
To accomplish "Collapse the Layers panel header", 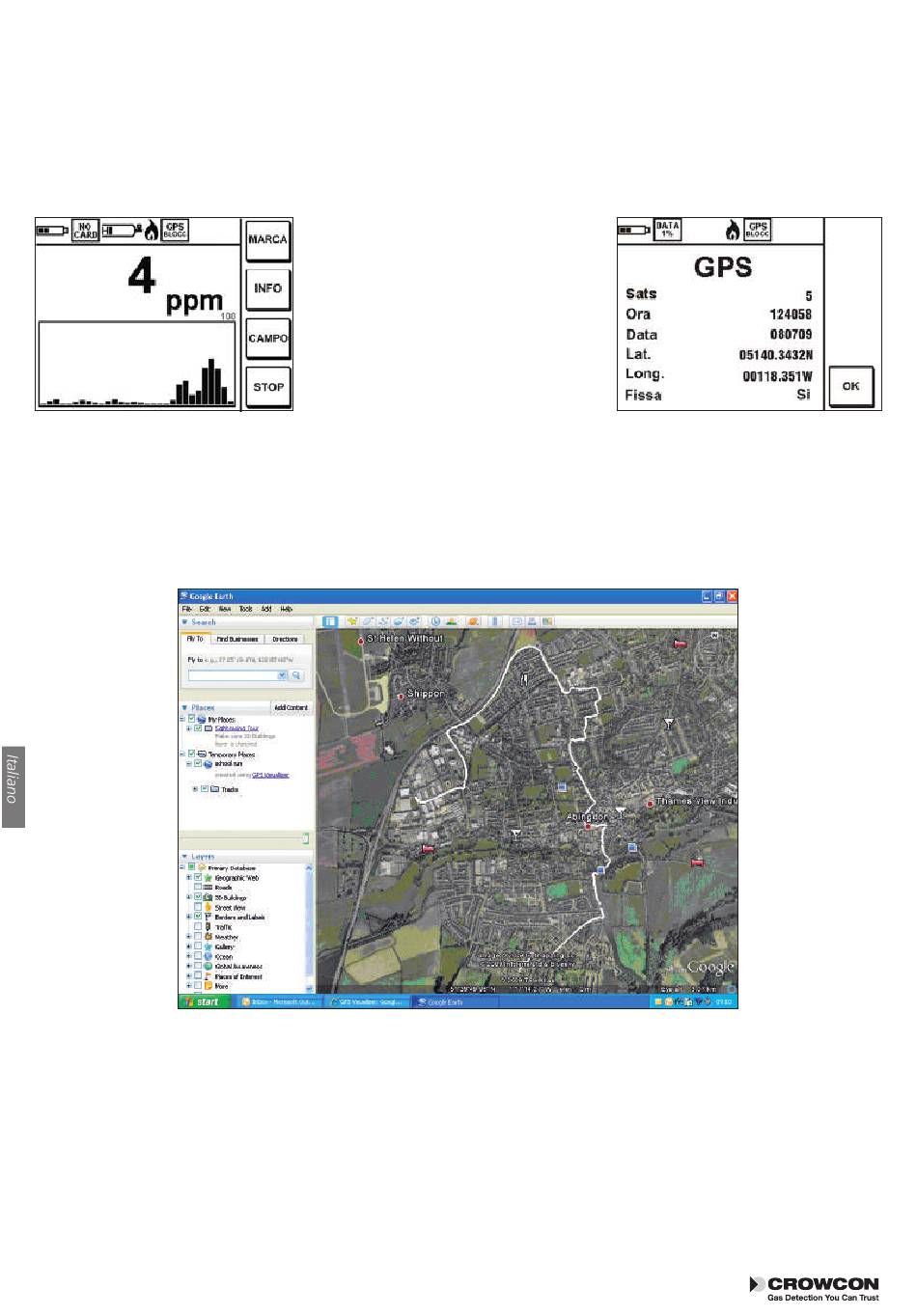I will click(x=246, y=857).
